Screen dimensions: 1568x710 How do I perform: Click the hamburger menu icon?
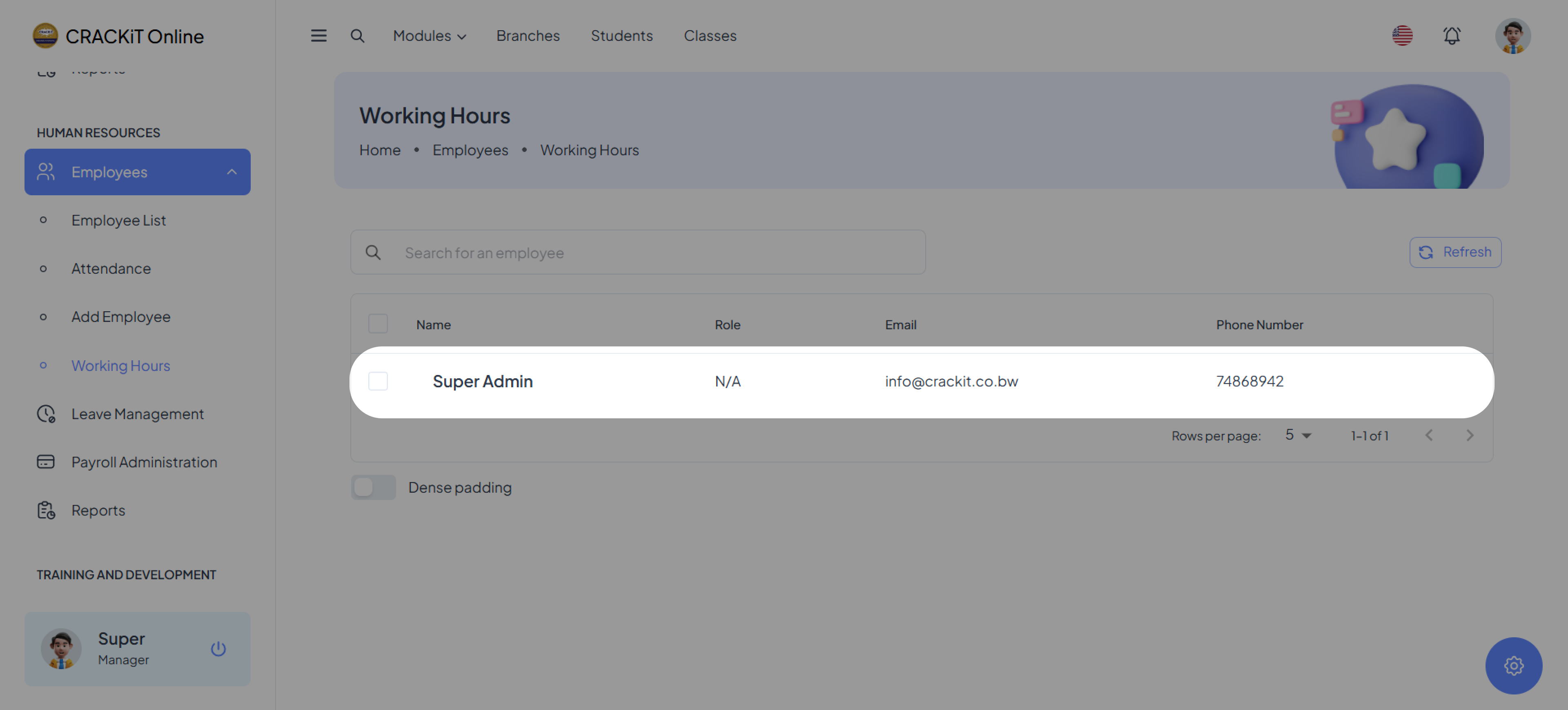pos(318,36)
